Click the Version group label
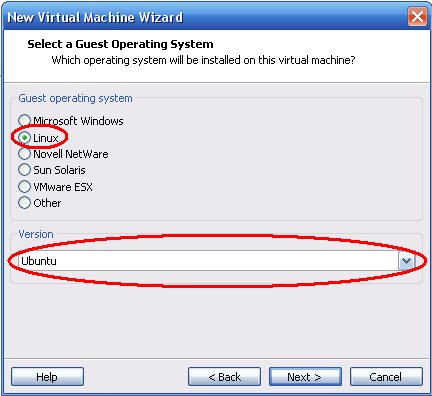 coord(36,234)
